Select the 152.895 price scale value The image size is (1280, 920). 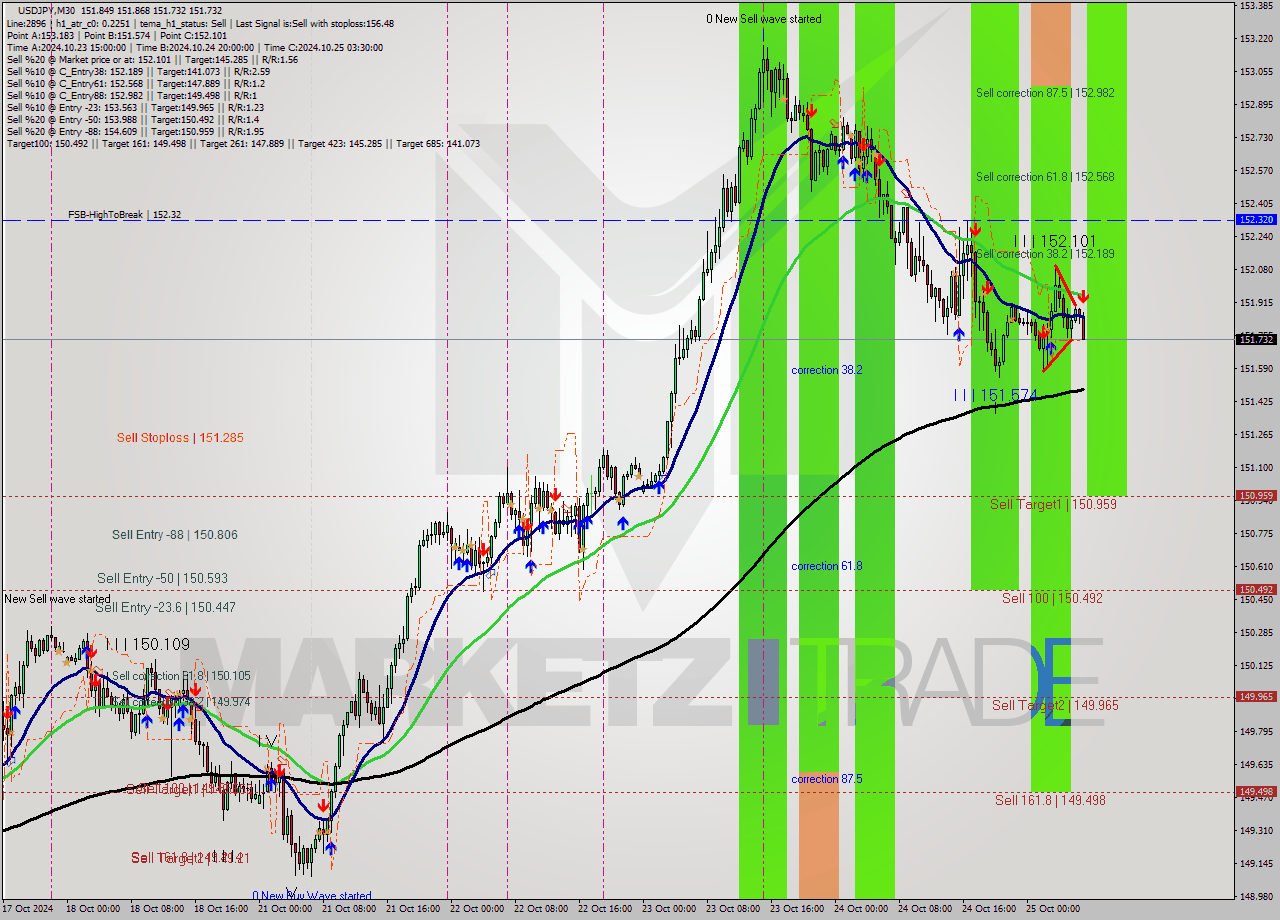pyautogui.click(x=1256, y=105)
